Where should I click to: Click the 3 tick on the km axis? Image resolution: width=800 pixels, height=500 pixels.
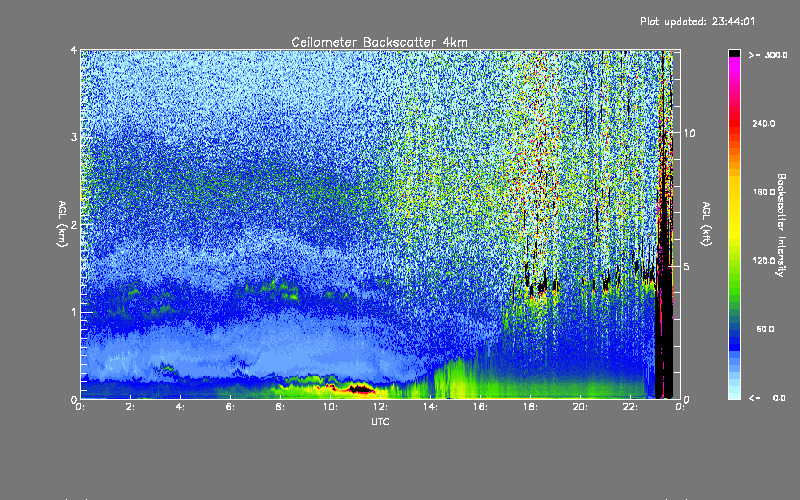coord(74,137)
